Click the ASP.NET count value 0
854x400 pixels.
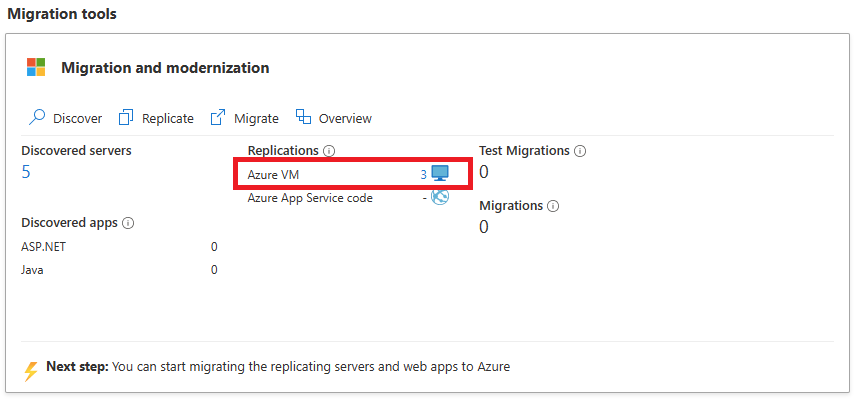214,247
